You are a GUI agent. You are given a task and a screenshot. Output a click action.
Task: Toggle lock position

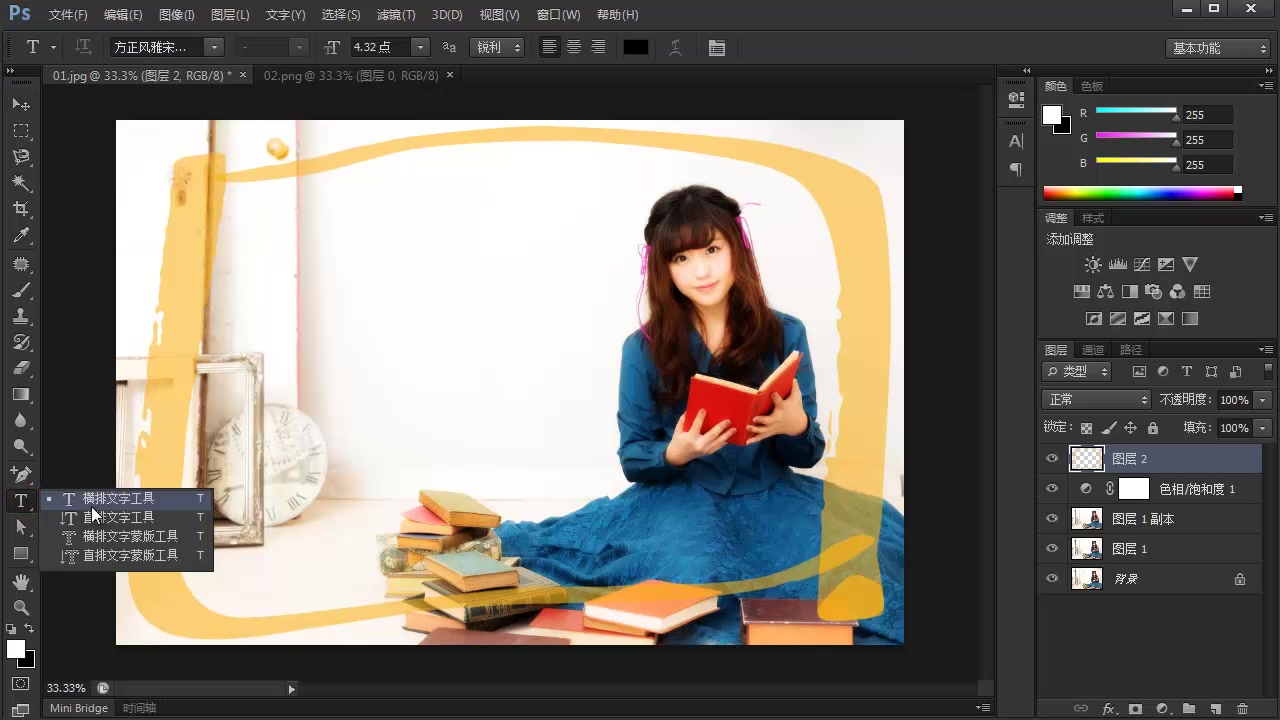(x=1130, y=428)
